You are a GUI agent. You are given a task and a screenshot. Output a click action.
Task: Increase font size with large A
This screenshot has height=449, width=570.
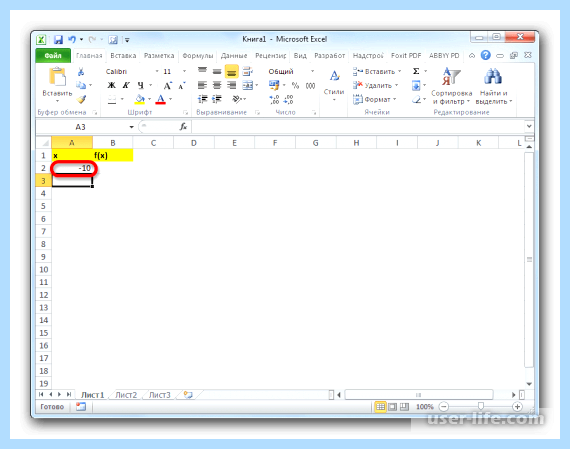click(167, 86)
